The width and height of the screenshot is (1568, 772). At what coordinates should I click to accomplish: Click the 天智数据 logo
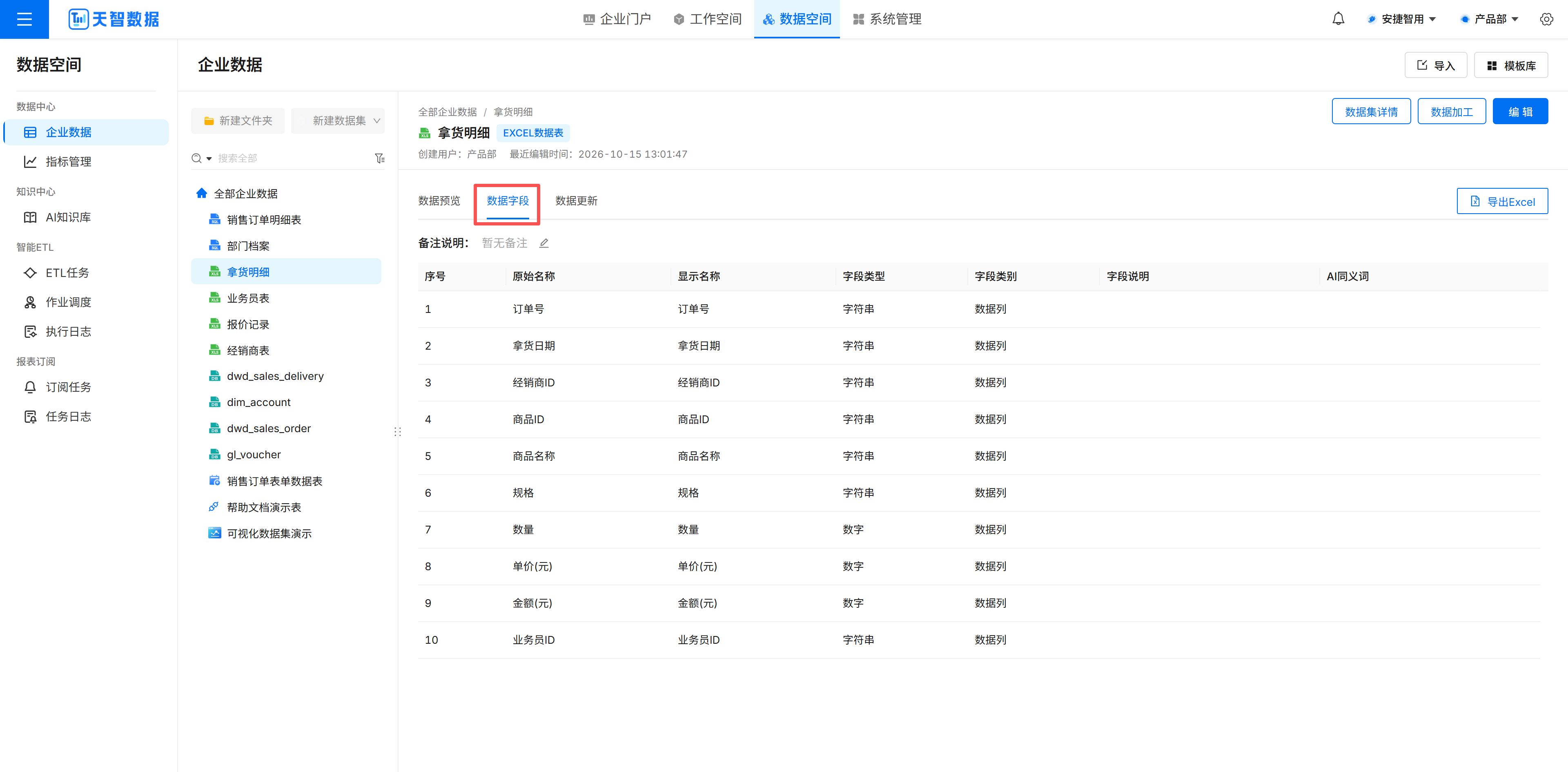(x=113, y=19)
